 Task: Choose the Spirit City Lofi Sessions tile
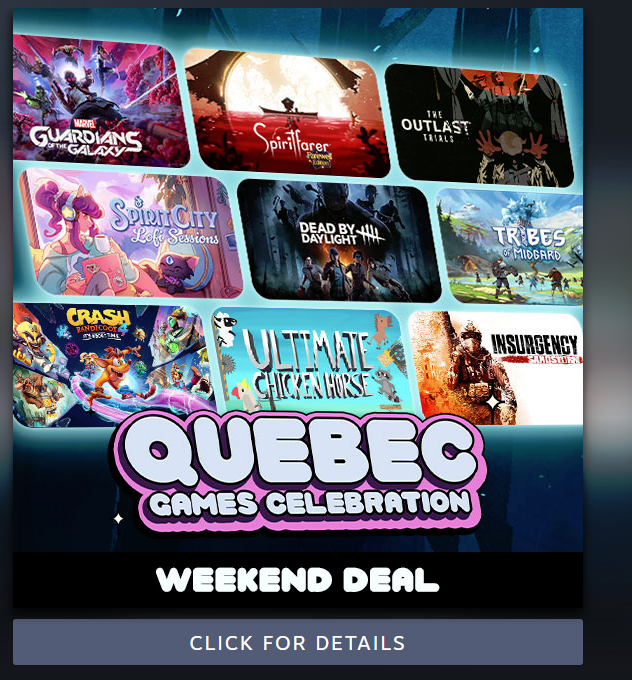click(130, 234)
